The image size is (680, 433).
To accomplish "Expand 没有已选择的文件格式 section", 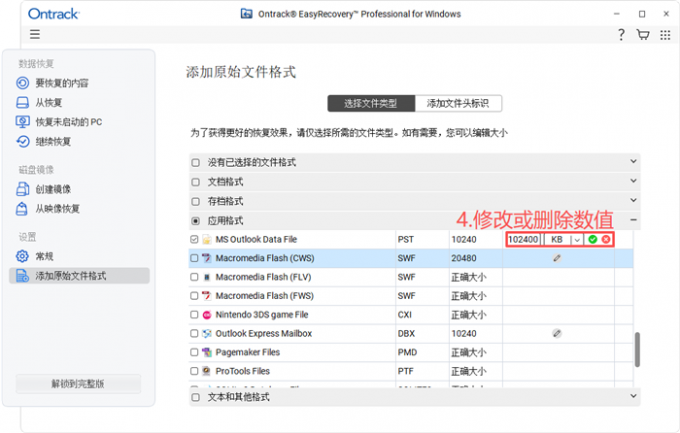I will point(633,161).
